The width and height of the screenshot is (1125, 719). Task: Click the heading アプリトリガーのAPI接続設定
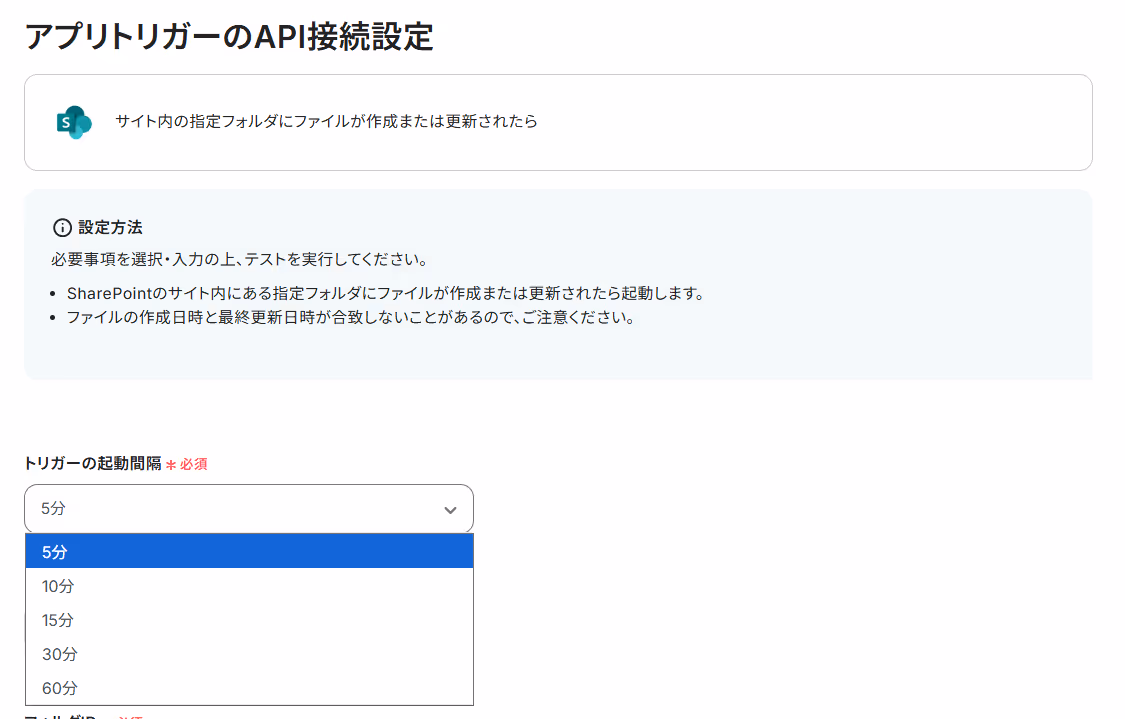[x=230, y=37]
